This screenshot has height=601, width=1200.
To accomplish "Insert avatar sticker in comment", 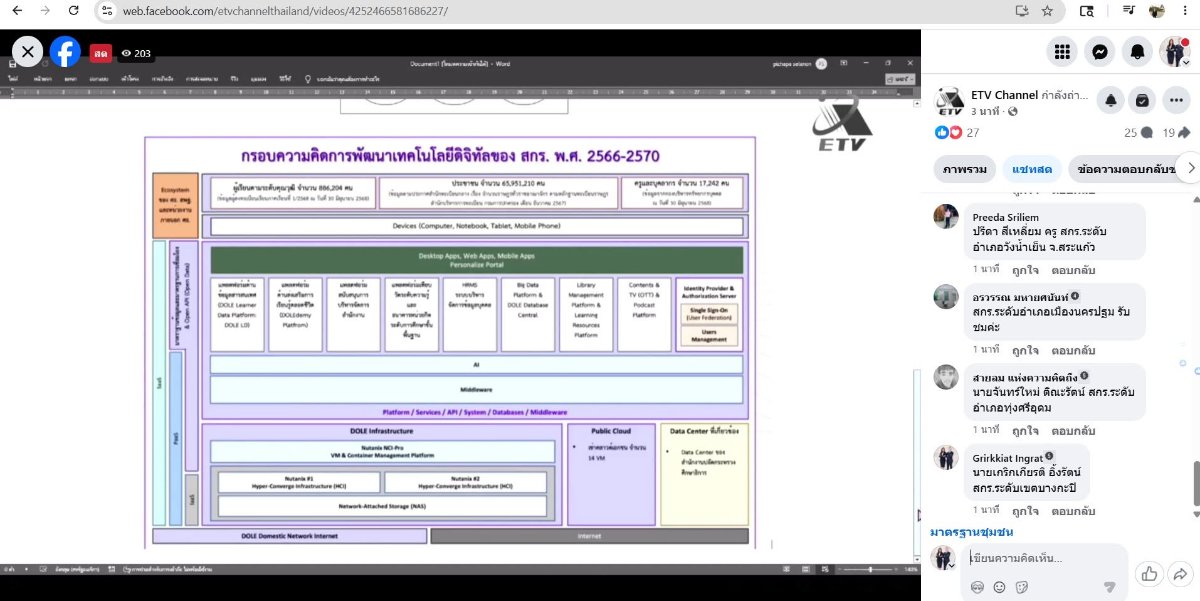I will (x=977, y=587).
